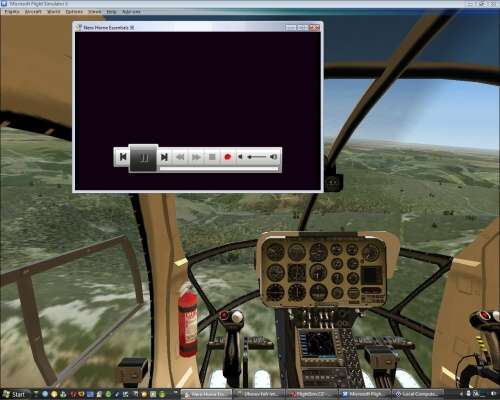Open the Help menu
Viewport: 500px width, 400px height.
click(x=111, y=12)
